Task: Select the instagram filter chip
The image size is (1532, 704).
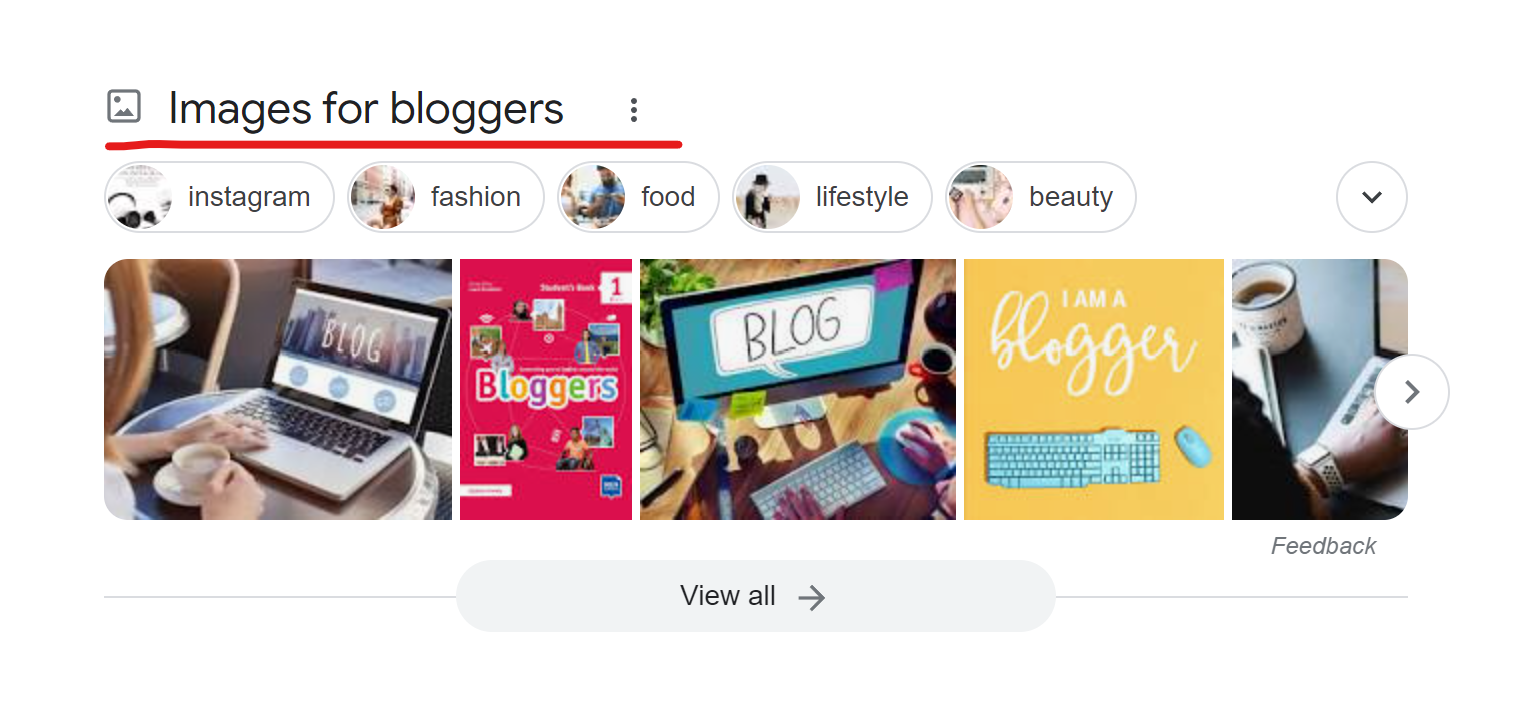Action: (219, 197)
